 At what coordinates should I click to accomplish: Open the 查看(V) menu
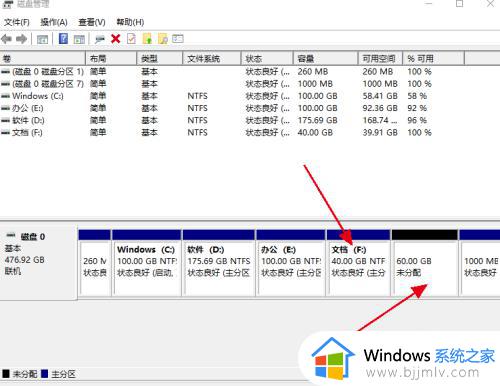[x=92, y=22]
